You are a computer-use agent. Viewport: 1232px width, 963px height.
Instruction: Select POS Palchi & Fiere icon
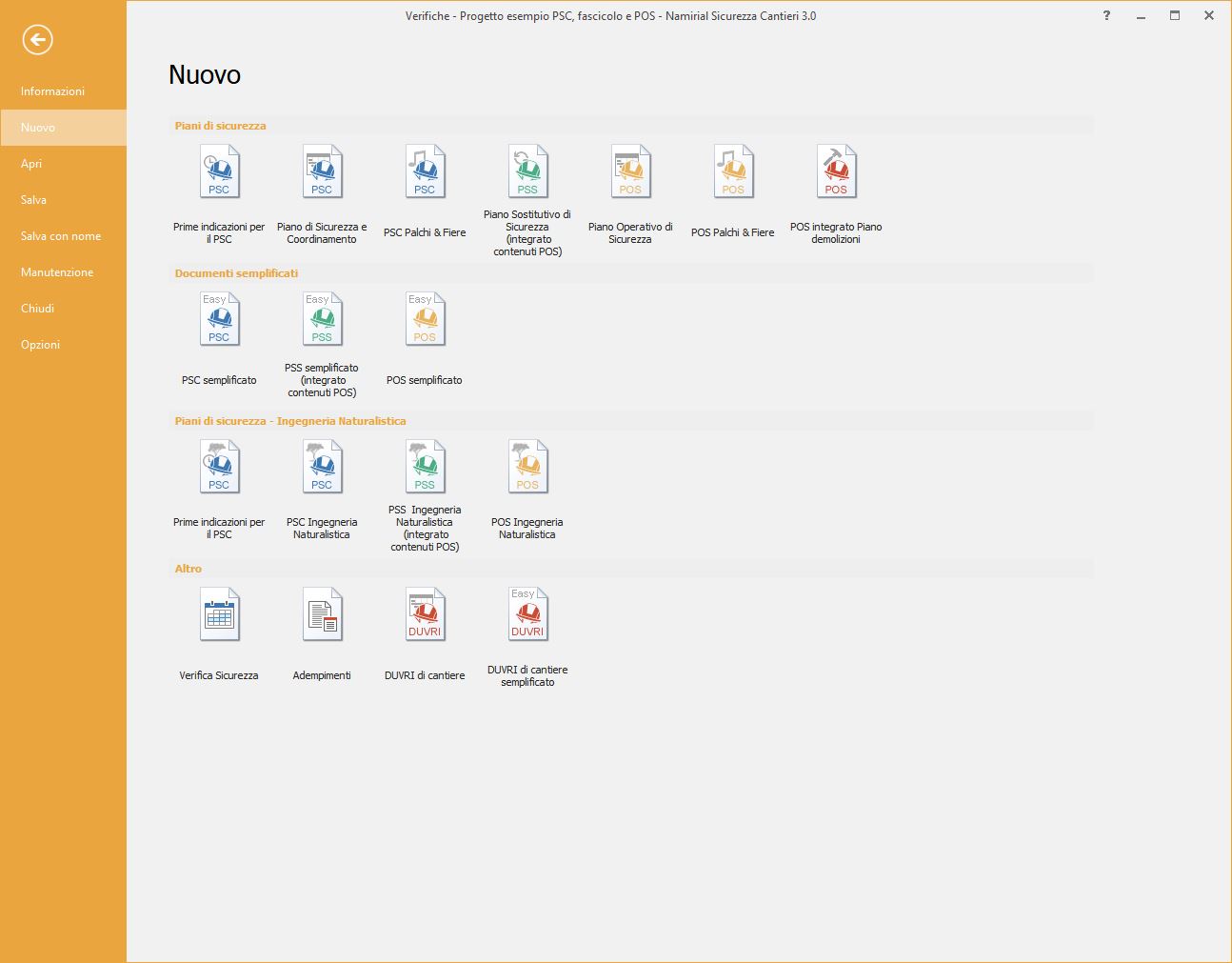(x=733, y=172)
